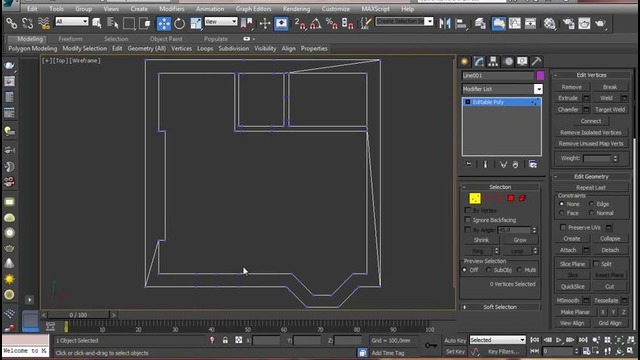Choose Rectangular Selection Region tool

[x=129, y=24]
